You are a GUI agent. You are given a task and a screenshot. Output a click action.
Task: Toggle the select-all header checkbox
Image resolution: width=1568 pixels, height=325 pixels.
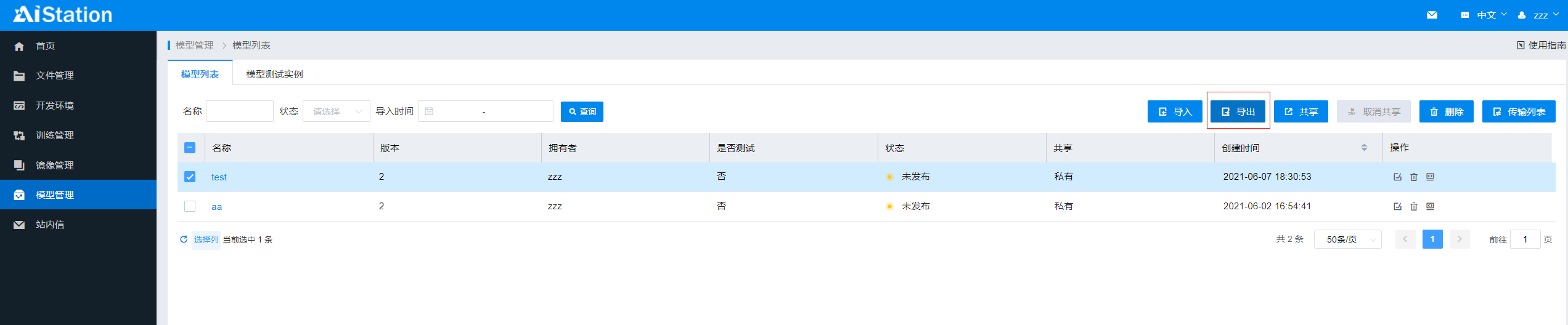(190, 148)
